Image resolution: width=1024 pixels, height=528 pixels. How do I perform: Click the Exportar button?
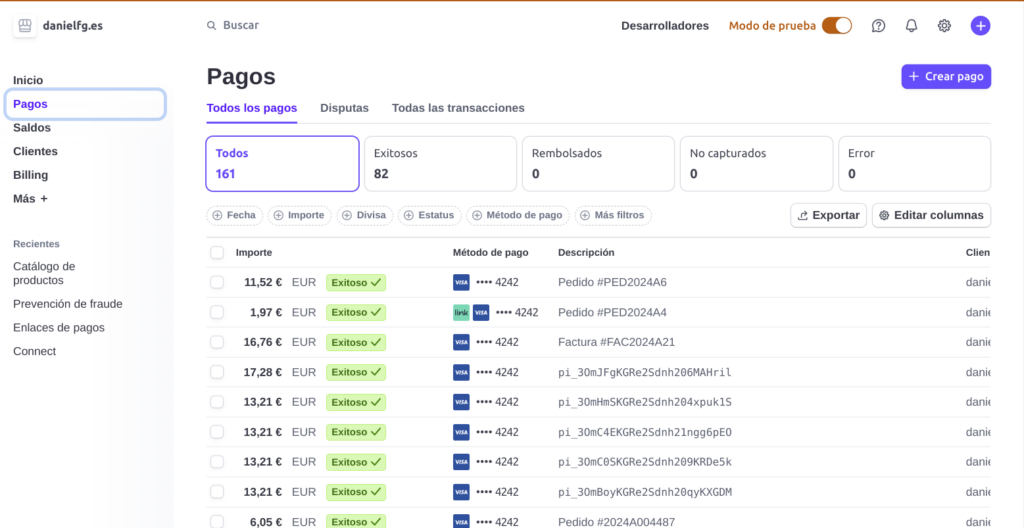tap(828, 215)
